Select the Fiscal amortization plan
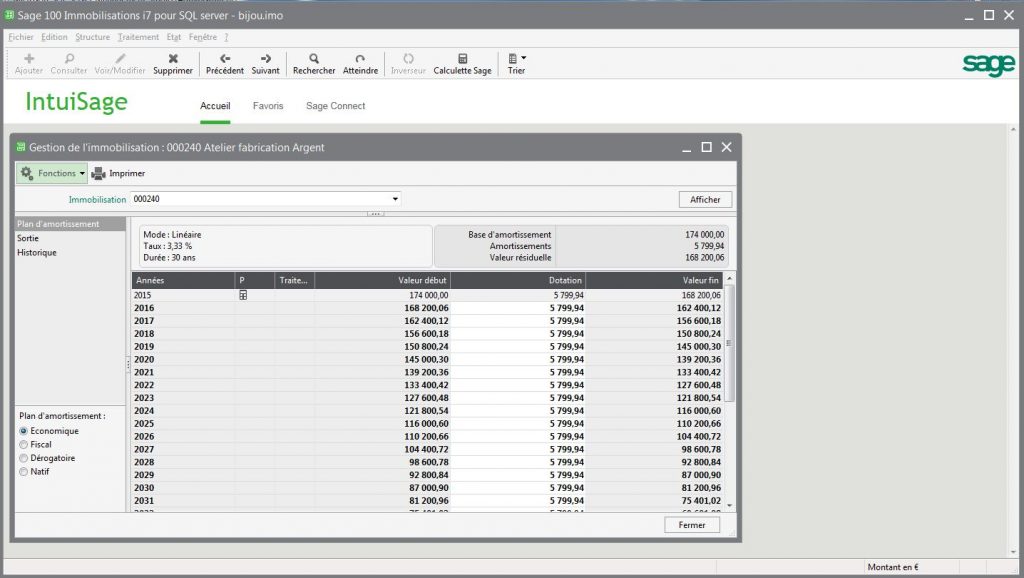 pos(24,445)
